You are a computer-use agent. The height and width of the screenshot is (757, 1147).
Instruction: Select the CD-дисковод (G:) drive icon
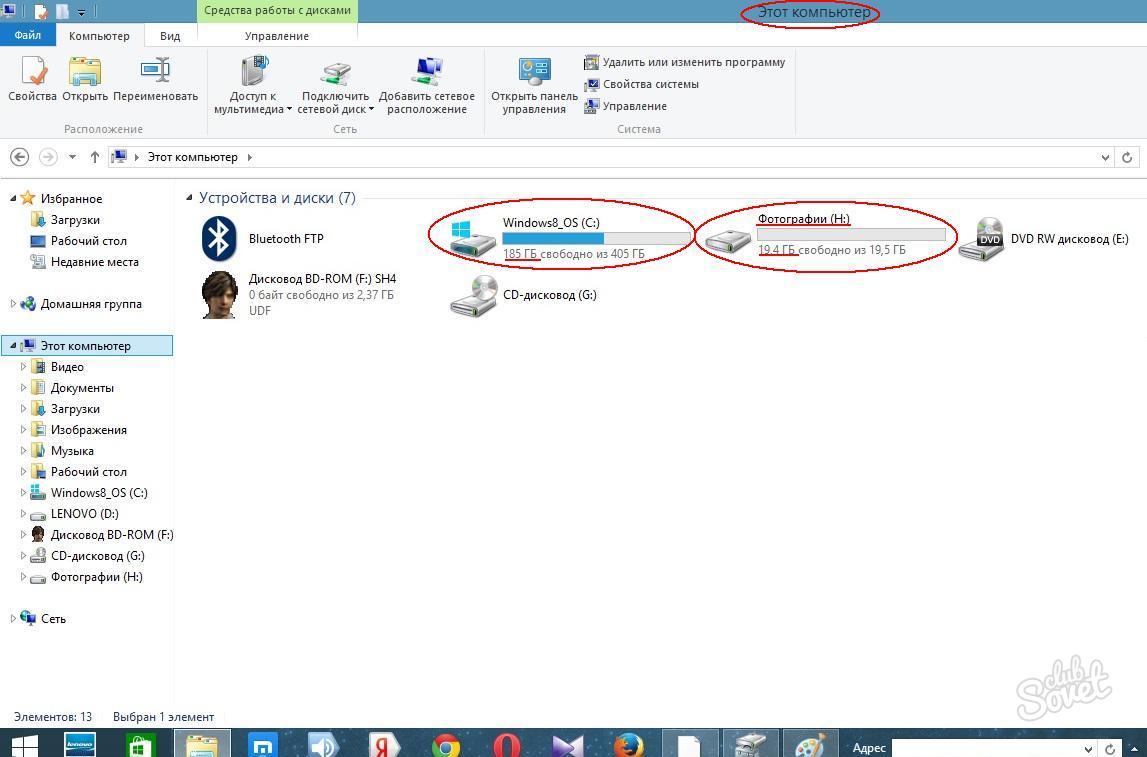[x=474, y=295]
